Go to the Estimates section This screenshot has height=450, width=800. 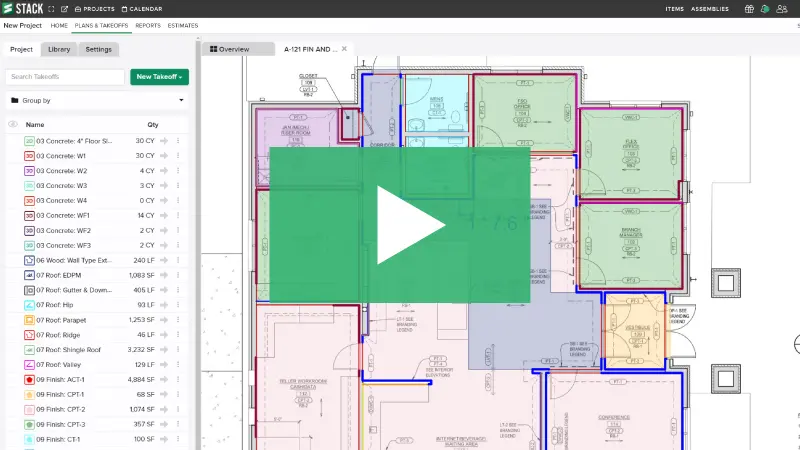pyautogui.click(x=183, y=25)
